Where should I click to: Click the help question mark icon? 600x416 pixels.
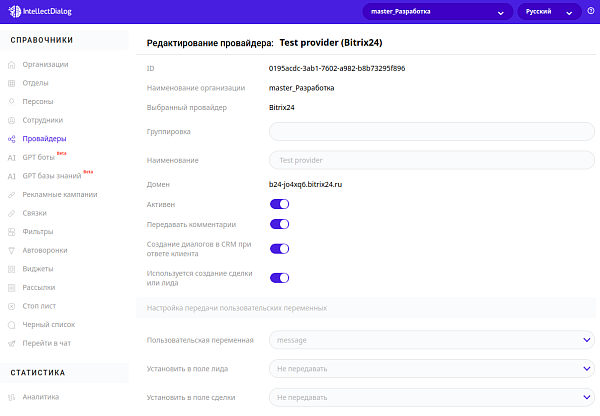coord(590,12)
